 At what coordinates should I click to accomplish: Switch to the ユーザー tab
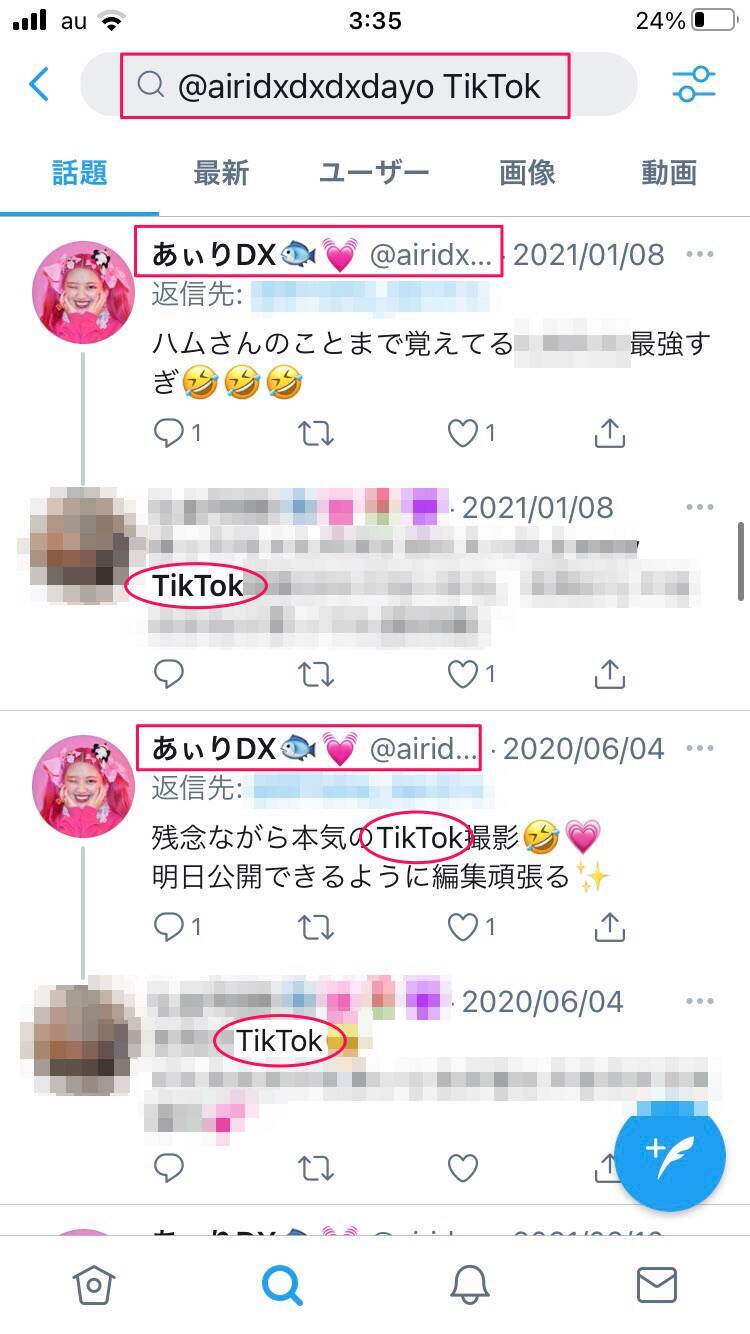(x=374, y=173)
